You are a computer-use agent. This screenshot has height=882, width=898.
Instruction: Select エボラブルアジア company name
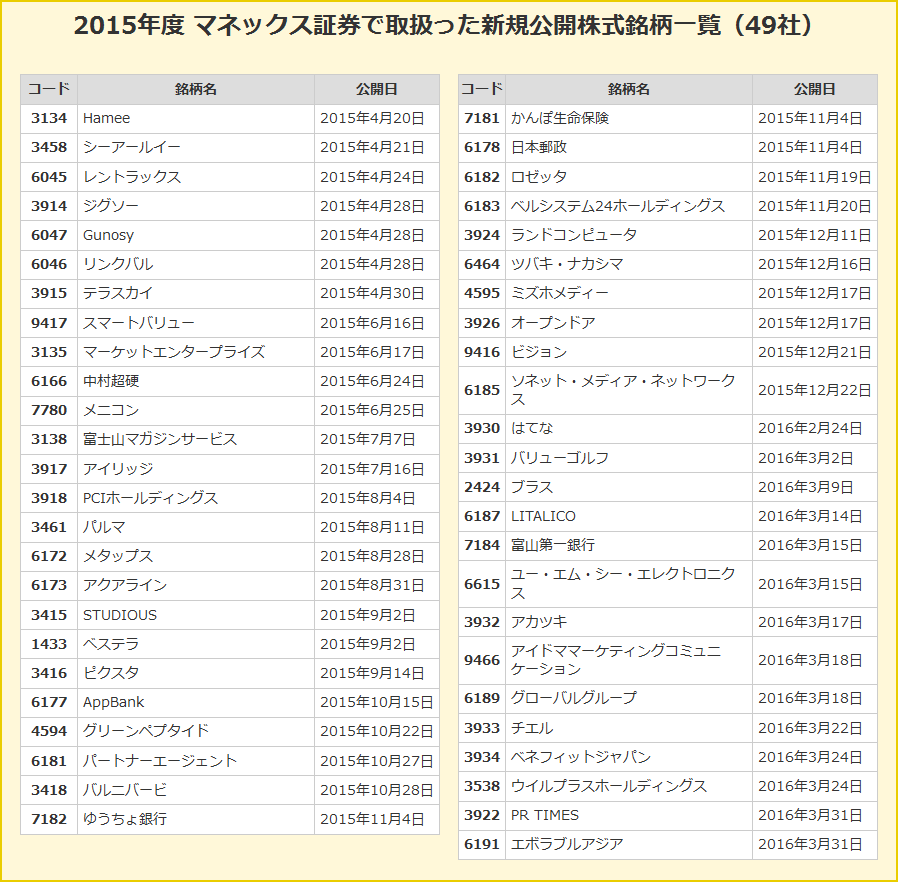point(567,844)
